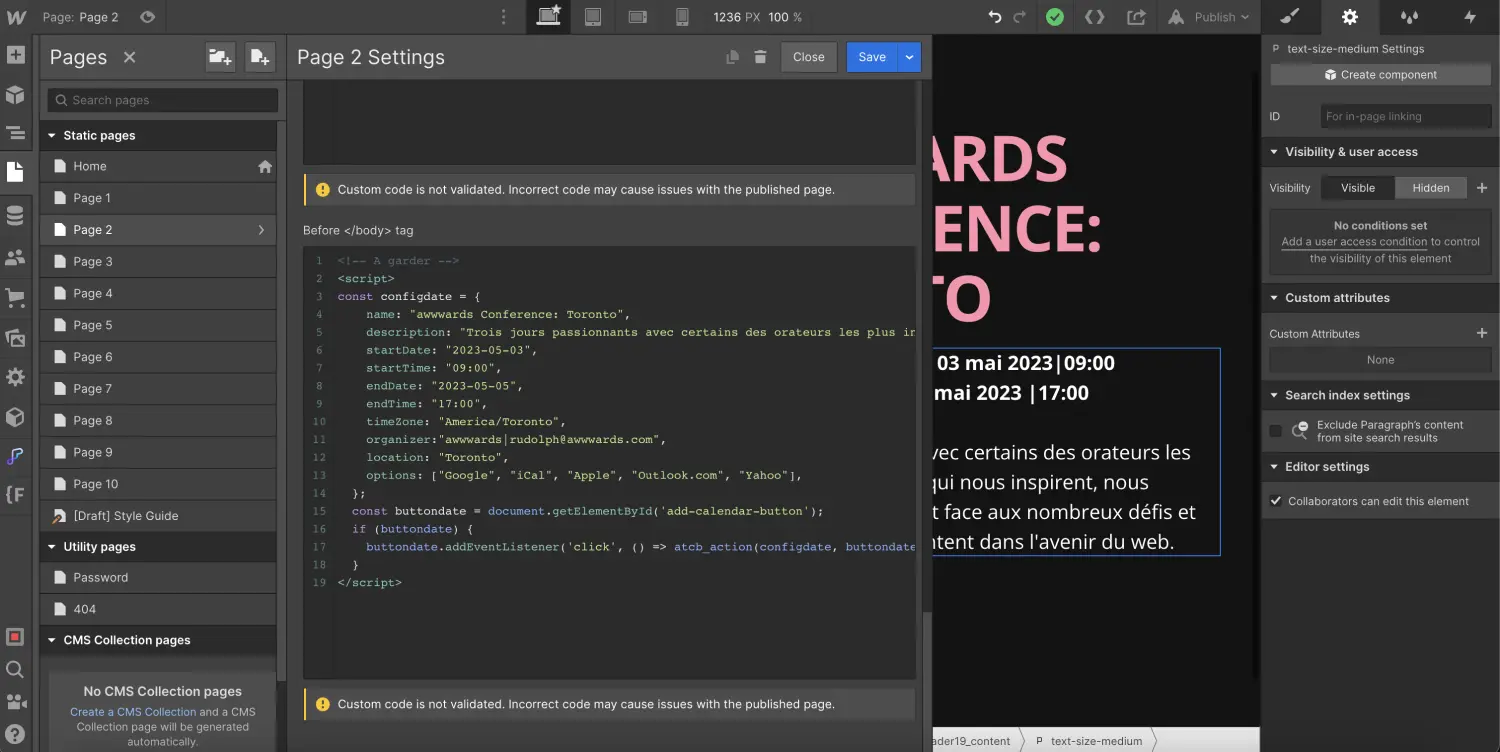
Task: Duplicate Page 2 via copy icon
Action: point(732,57)
